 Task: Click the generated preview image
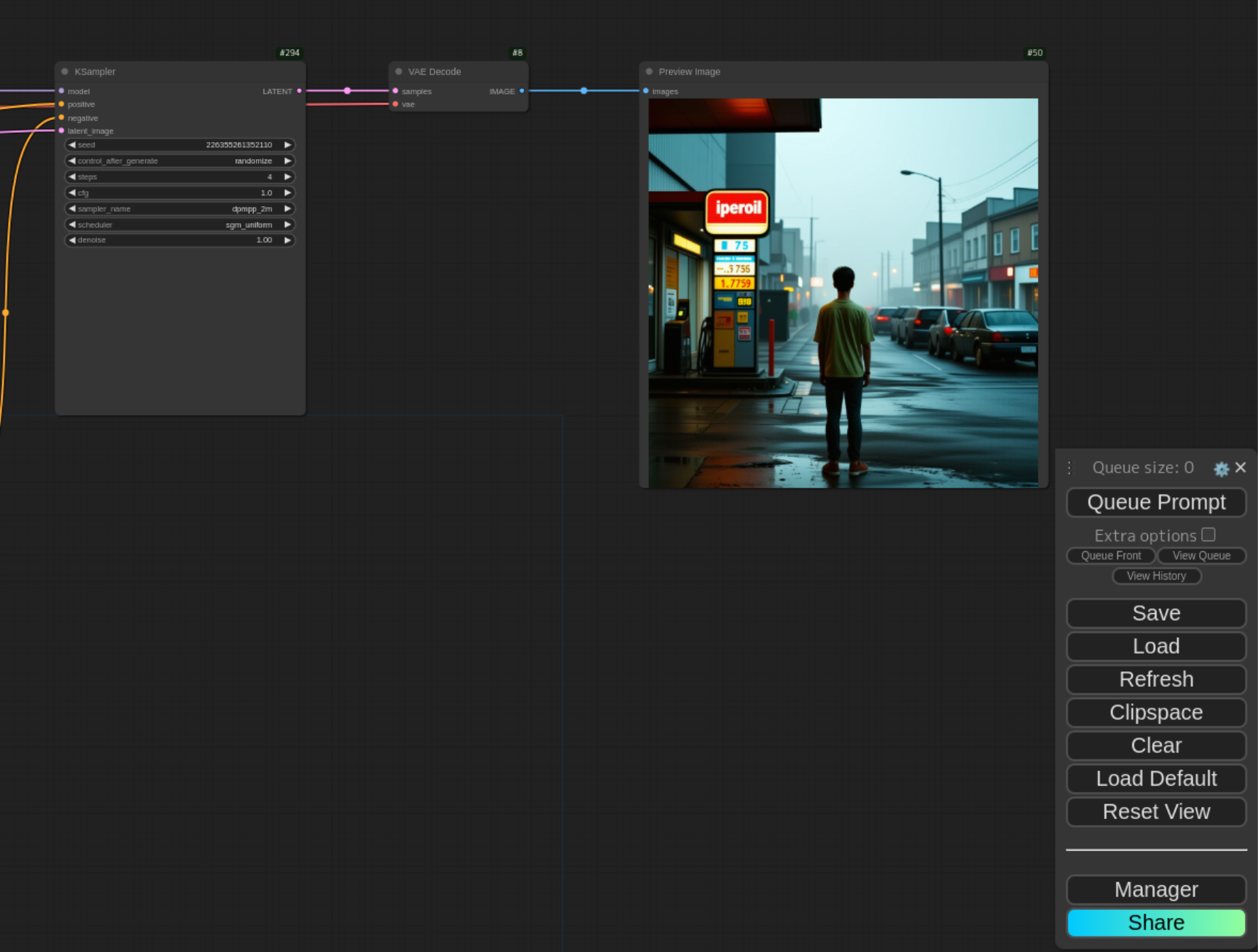(843, 293)
